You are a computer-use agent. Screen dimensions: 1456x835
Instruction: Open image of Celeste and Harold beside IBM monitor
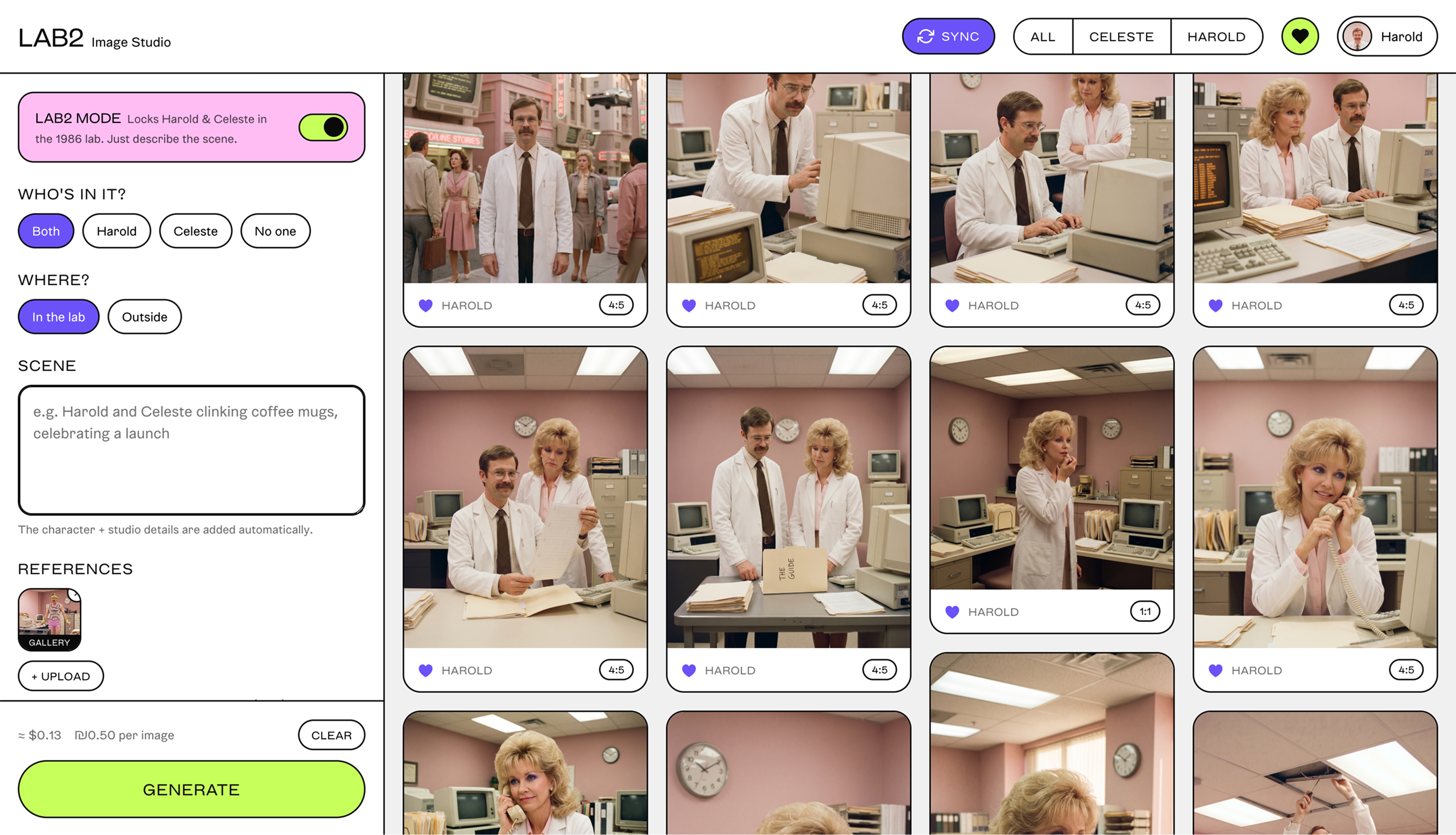(1315, 178)
